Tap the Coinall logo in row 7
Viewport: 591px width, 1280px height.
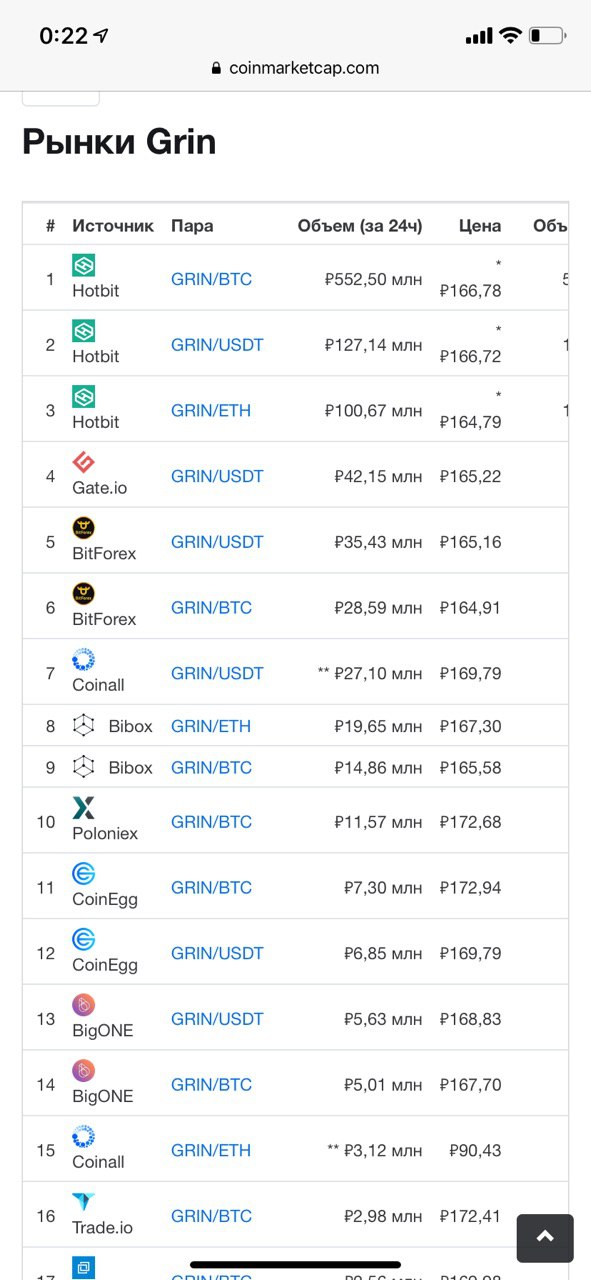84,659
